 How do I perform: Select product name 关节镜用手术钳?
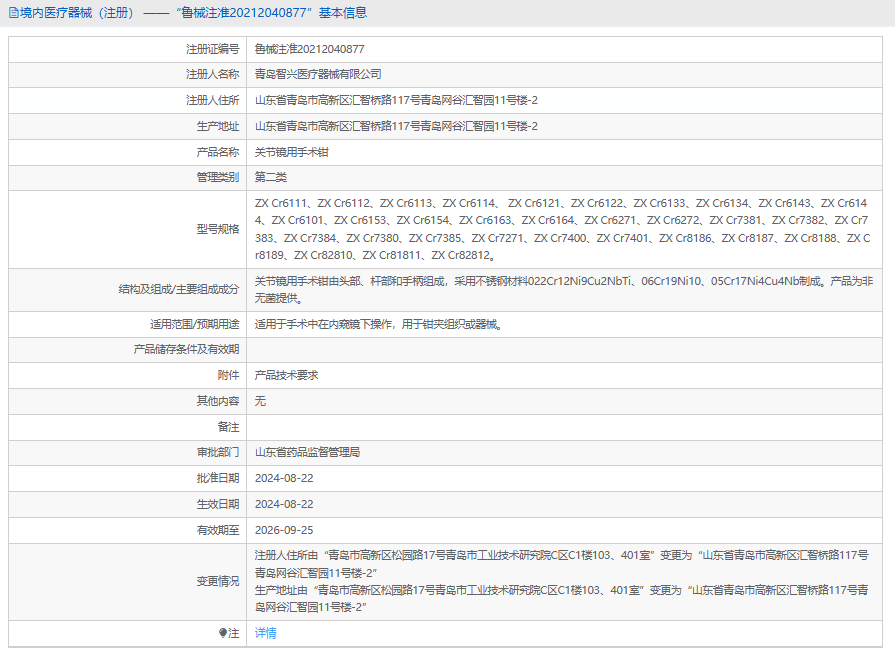(292, 152)
